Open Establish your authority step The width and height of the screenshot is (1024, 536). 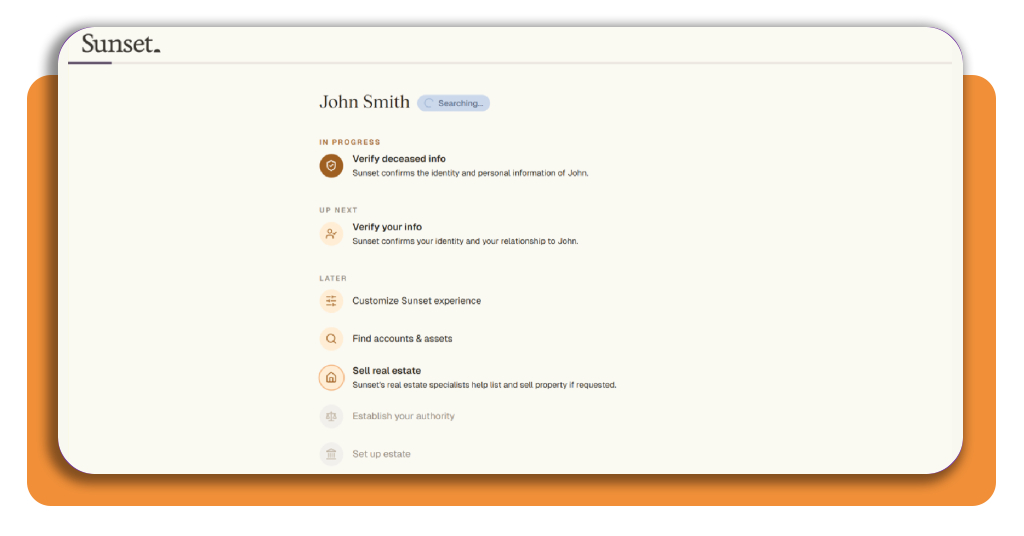[404, 416]
